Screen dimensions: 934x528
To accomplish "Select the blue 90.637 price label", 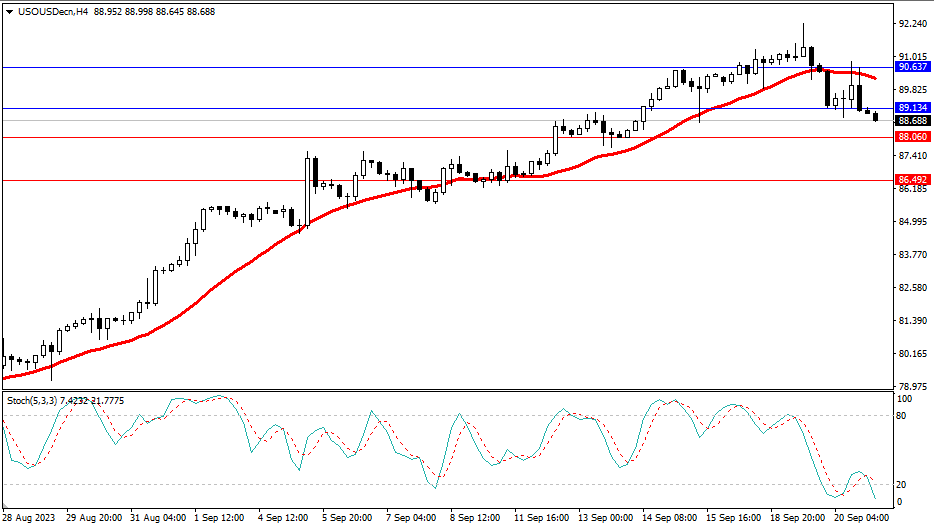I will point(912,67).
